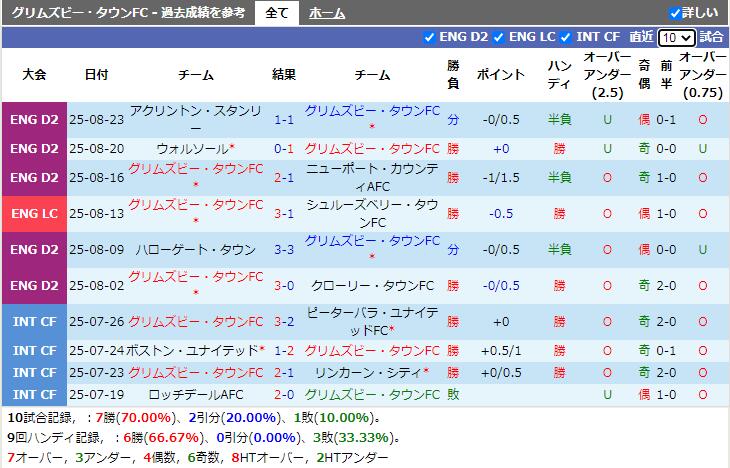Click the 2-0 result on 25-07-19
The image size is (730, 468).
284,394
